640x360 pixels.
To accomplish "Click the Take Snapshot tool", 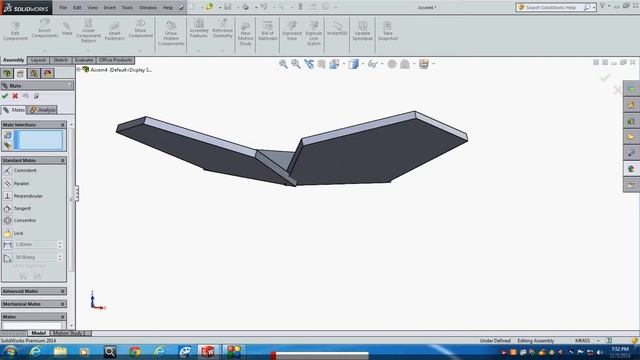I will point(387,31).
